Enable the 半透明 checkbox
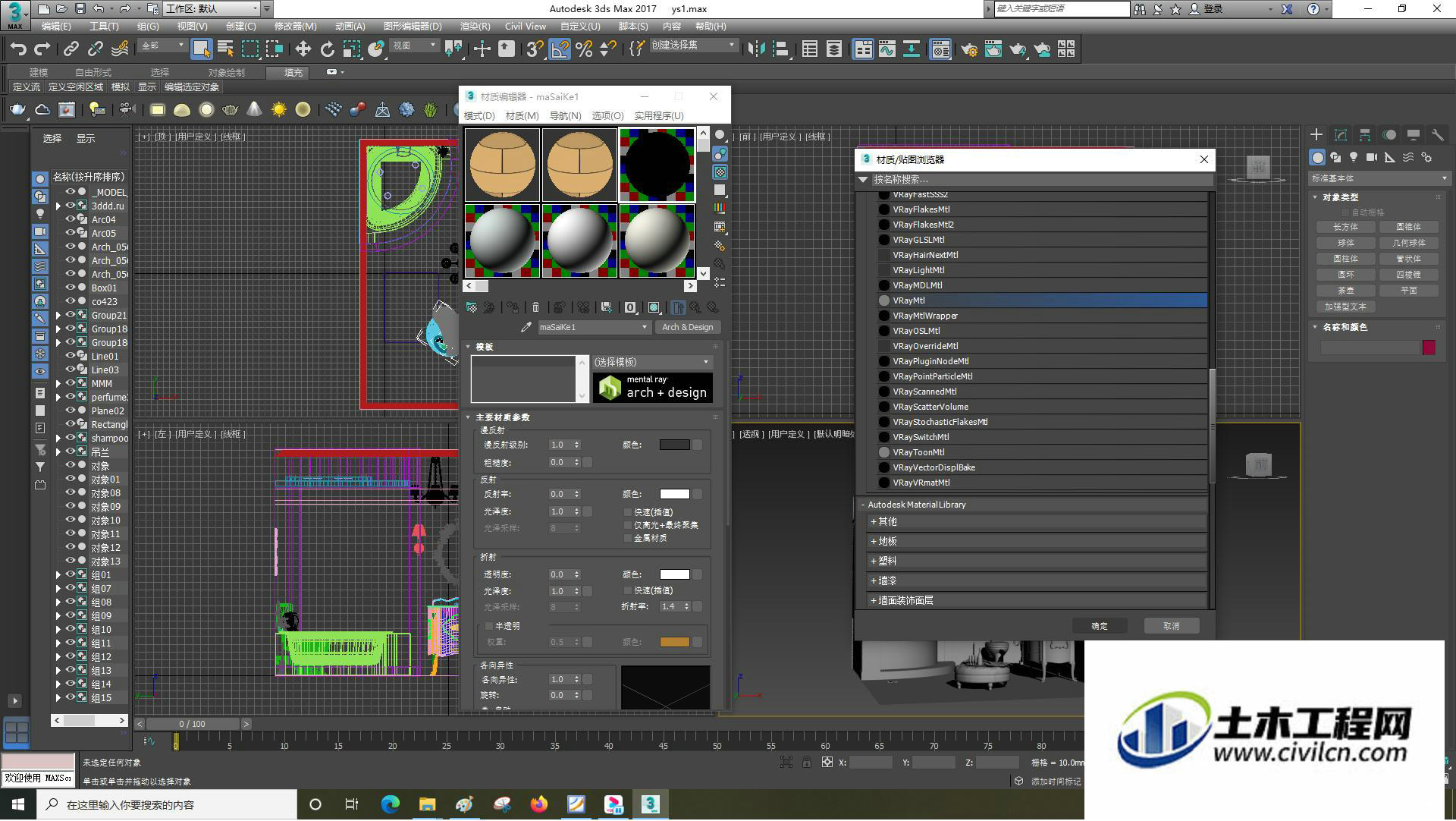The width and height of the screenshot is (1456, 821). (x=489, y=626)
